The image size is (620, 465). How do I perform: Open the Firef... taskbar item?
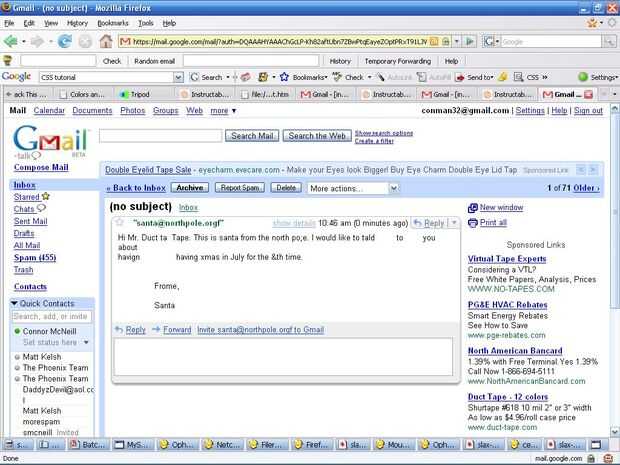[x=311, y=445]
